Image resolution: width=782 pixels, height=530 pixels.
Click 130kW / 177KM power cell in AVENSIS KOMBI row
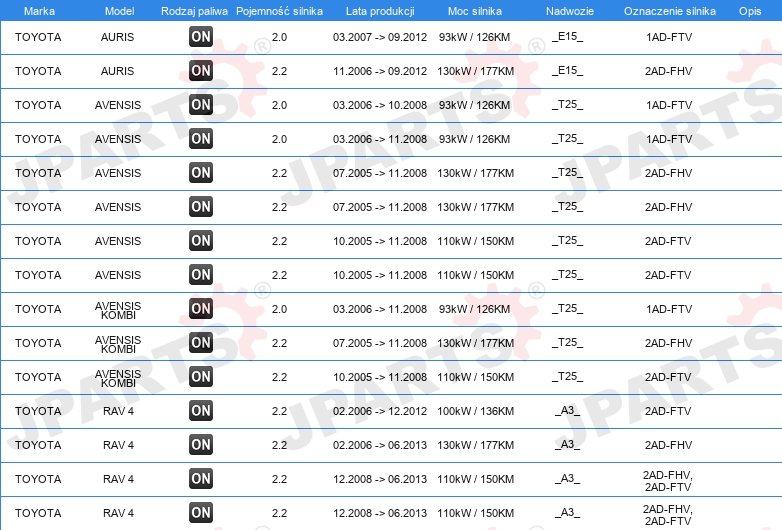coord(475,343)
